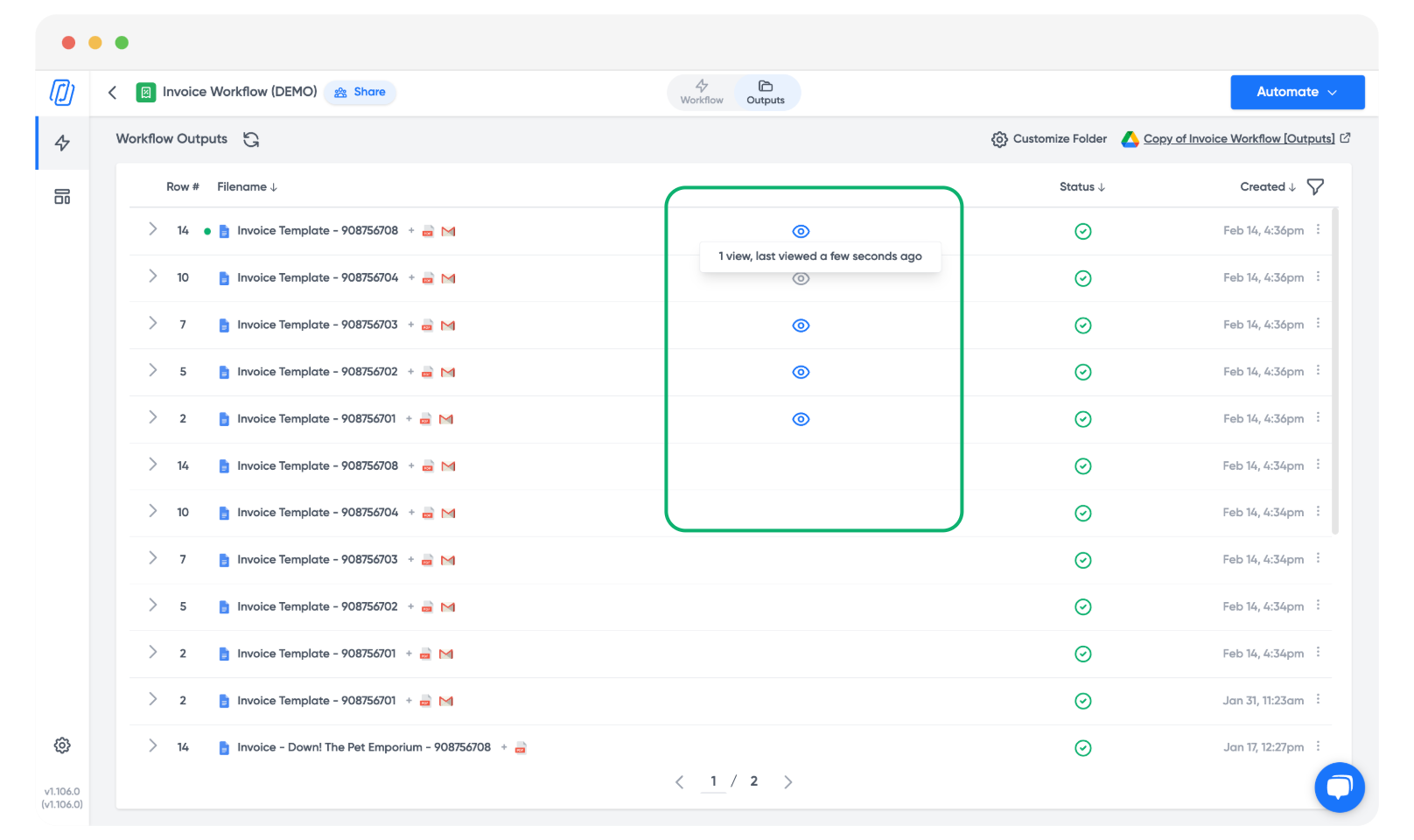Click the eye views icon on row 7
Screen dimensions: 1414x840
point(801,325)
